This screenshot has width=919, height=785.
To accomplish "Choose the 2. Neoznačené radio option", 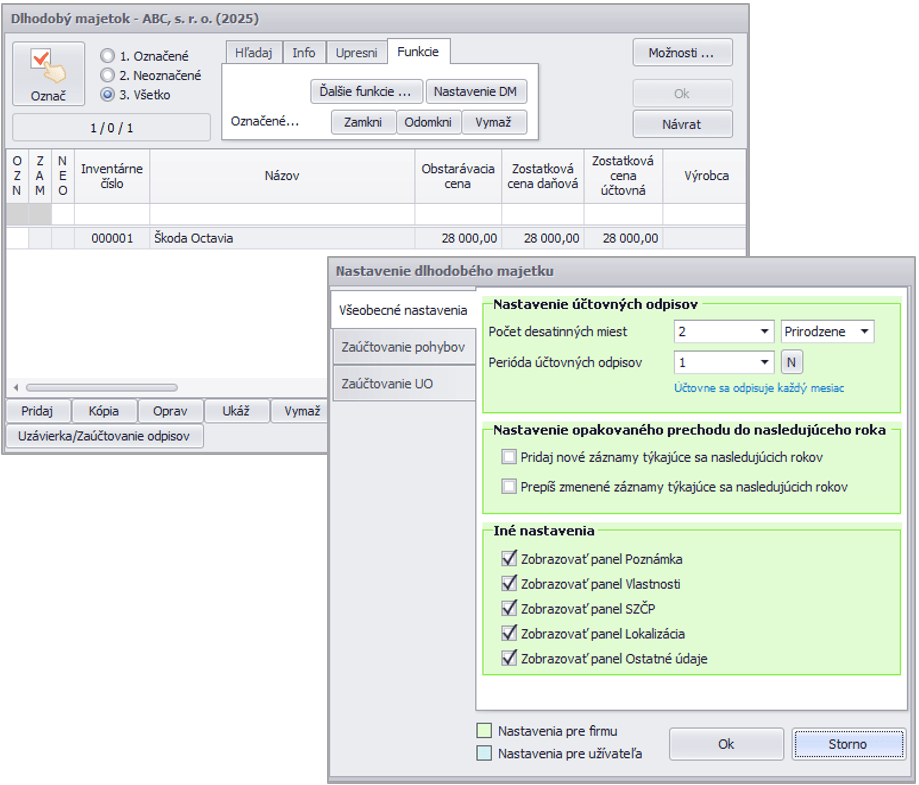I will pos(107,75).
